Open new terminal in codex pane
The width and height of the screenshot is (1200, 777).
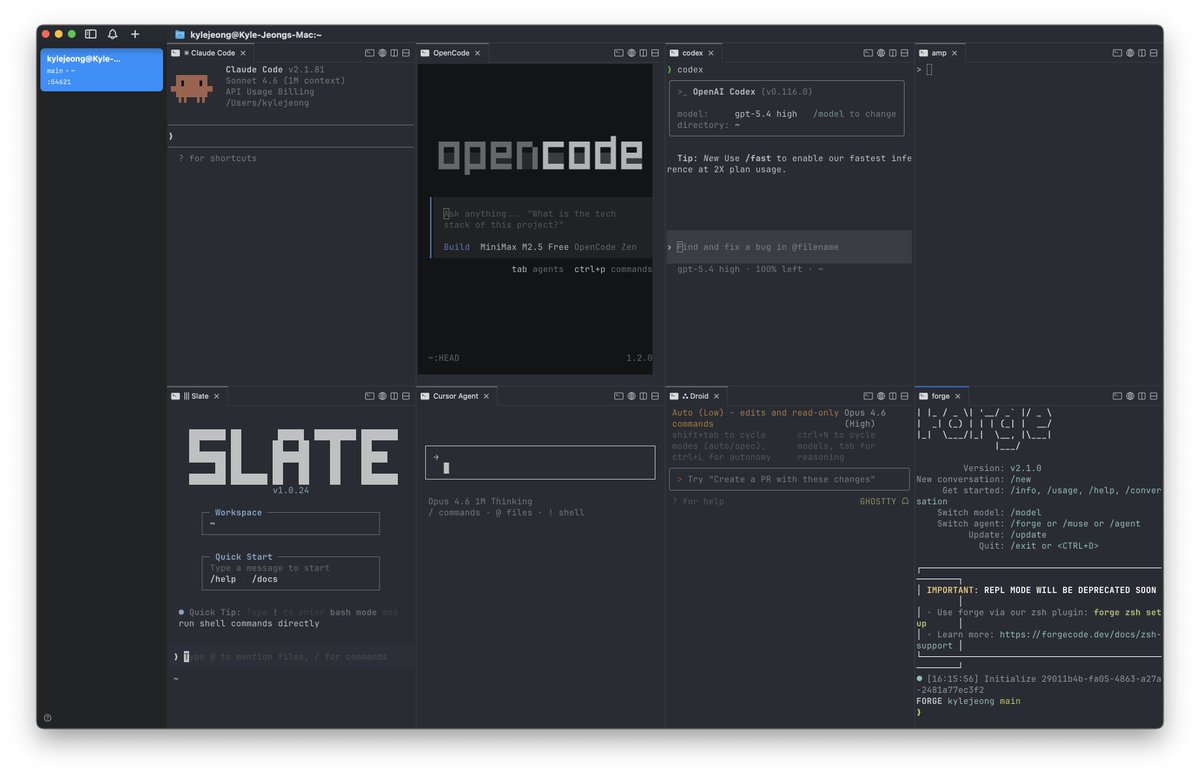point(868,53)
